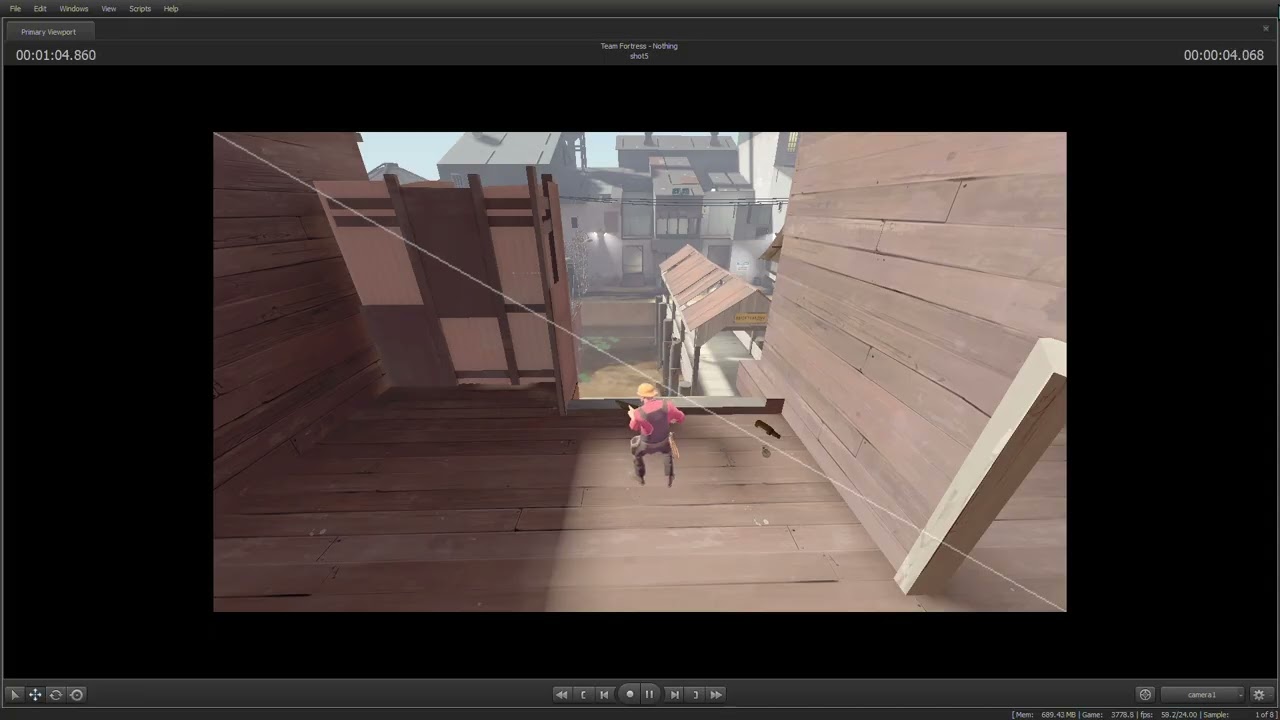This screenshot has height=720, width=1280.
Task: Activate the screen manipulator circle tool
Action: click(x=77, y=694)
